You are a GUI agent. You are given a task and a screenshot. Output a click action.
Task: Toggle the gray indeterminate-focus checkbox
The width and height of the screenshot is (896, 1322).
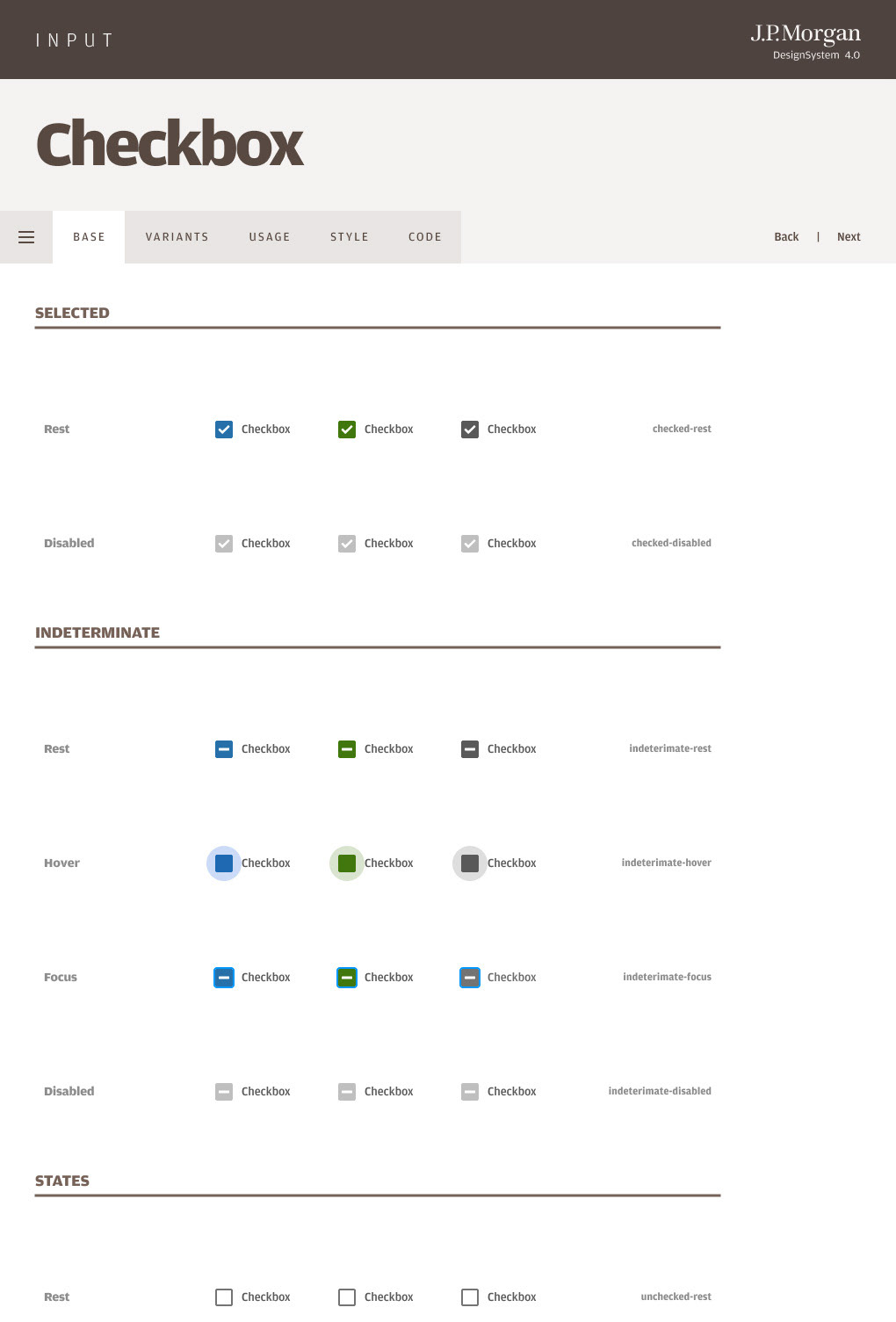tap(470, 978)
